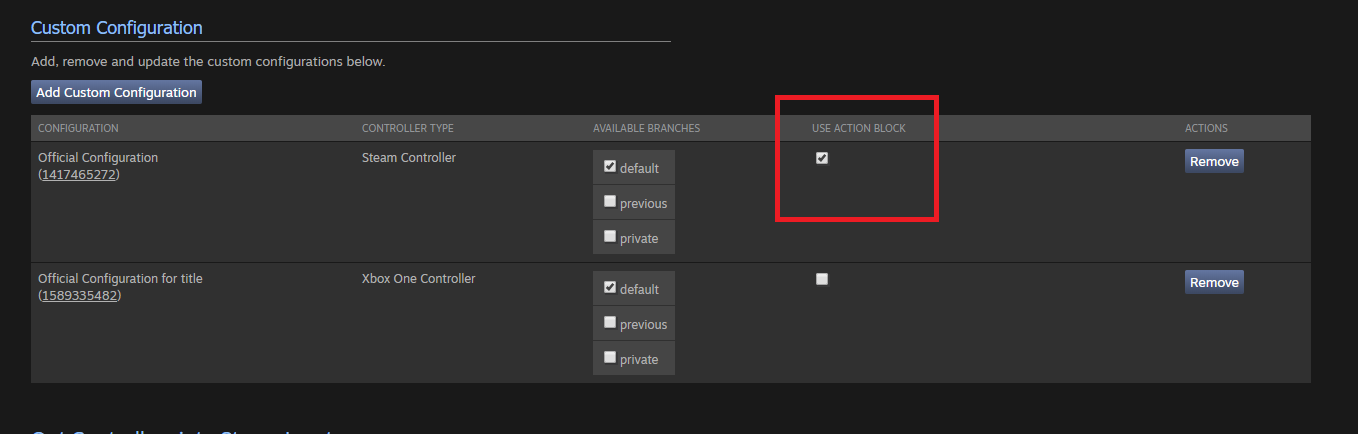Click the CONTROLLER TYPE column header
1358x434 pixels.
point(408,129)
